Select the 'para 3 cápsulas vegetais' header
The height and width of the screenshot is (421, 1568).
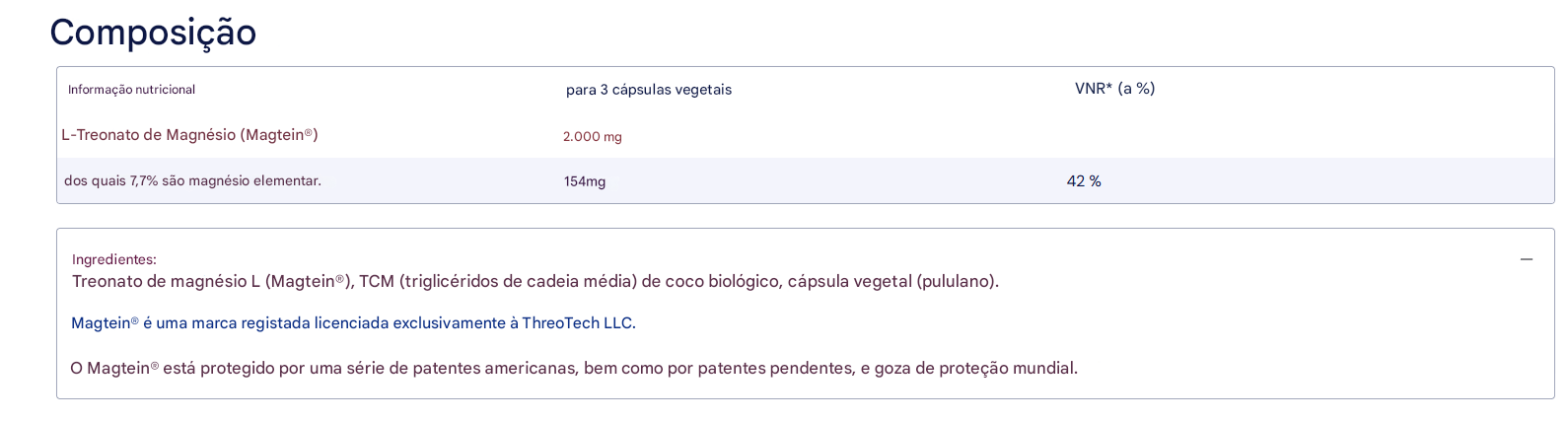(x=648, y=90)
